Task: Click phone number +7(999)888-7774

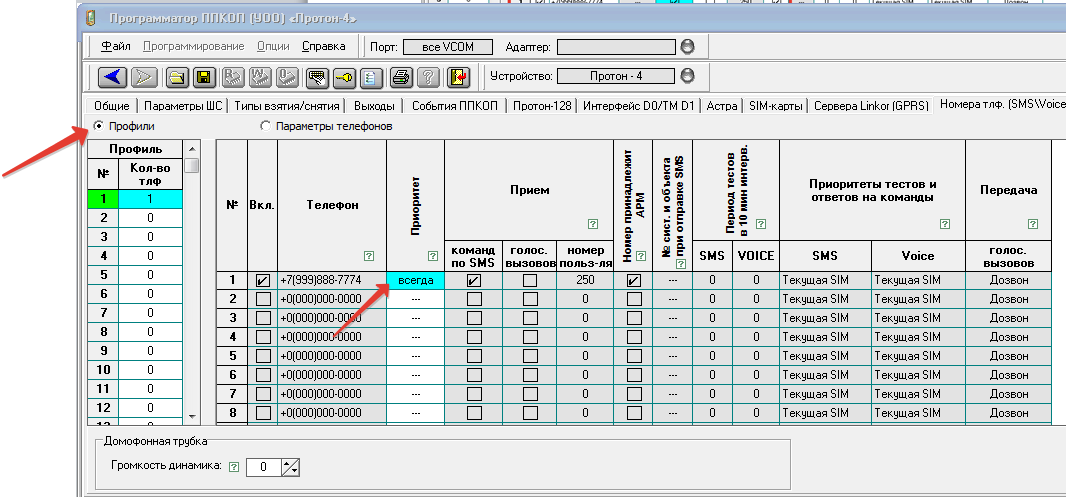Action: (320, 280)
